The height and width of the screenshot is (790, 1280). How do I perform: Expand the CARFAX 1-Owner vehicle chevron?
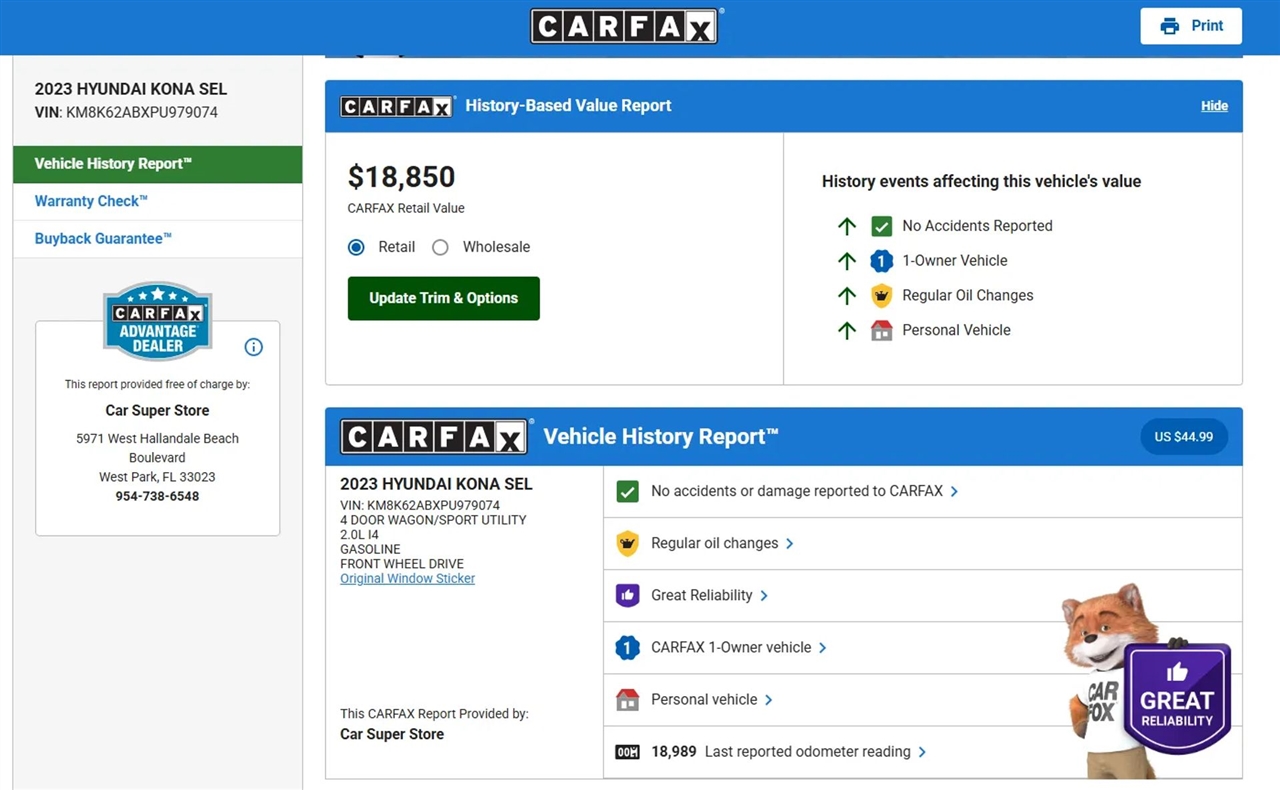click(x=822, y=648)
